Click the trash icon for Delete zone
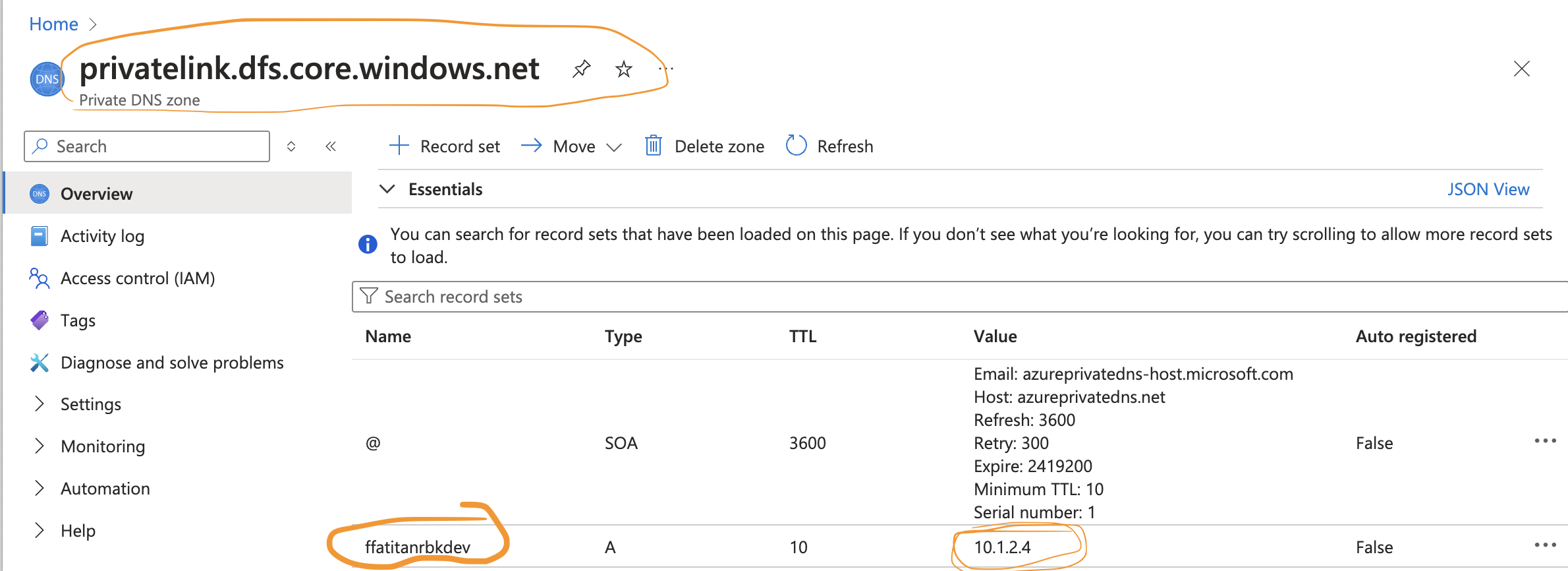The width and height of the screenshot is (1568, 571). pos(653,145)
